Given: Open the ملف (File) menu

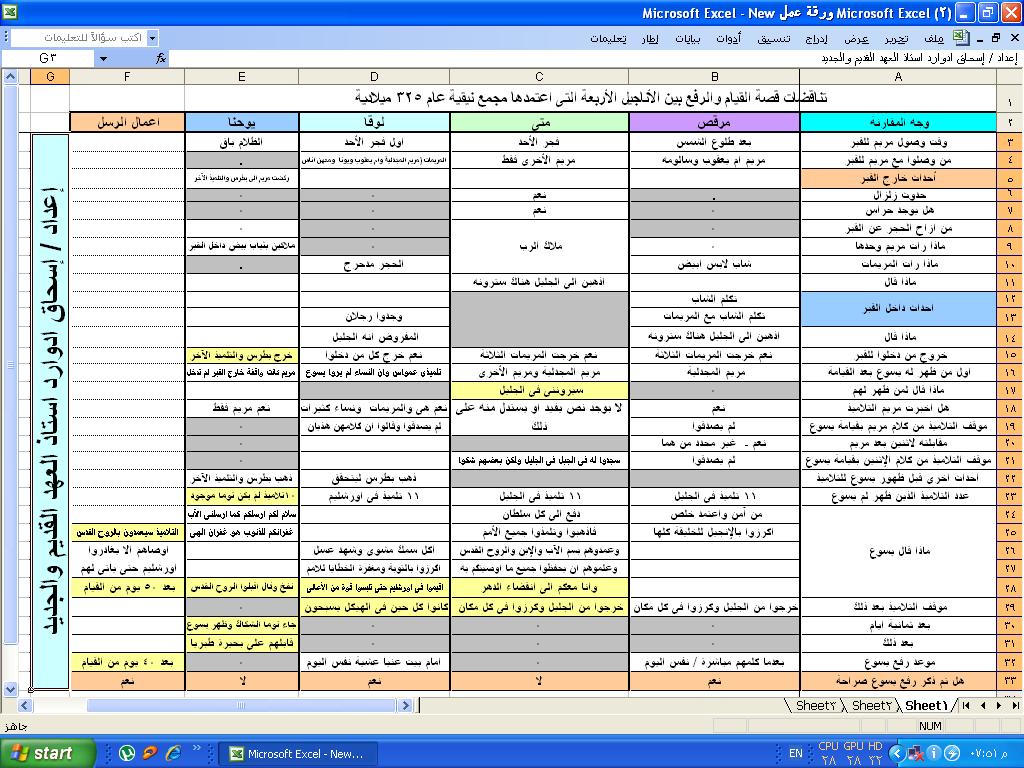Looking at the screenshot, I should [933, 38].
